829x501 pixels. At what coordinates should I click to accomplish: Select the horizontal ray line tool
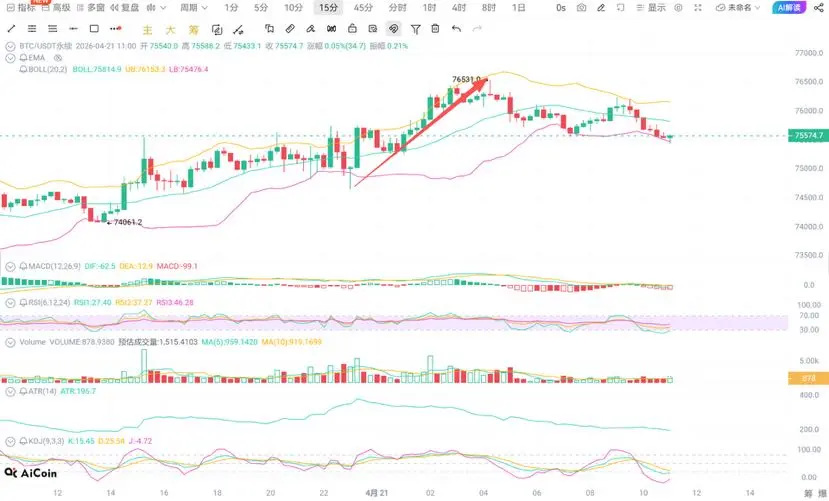click(73, 29)
